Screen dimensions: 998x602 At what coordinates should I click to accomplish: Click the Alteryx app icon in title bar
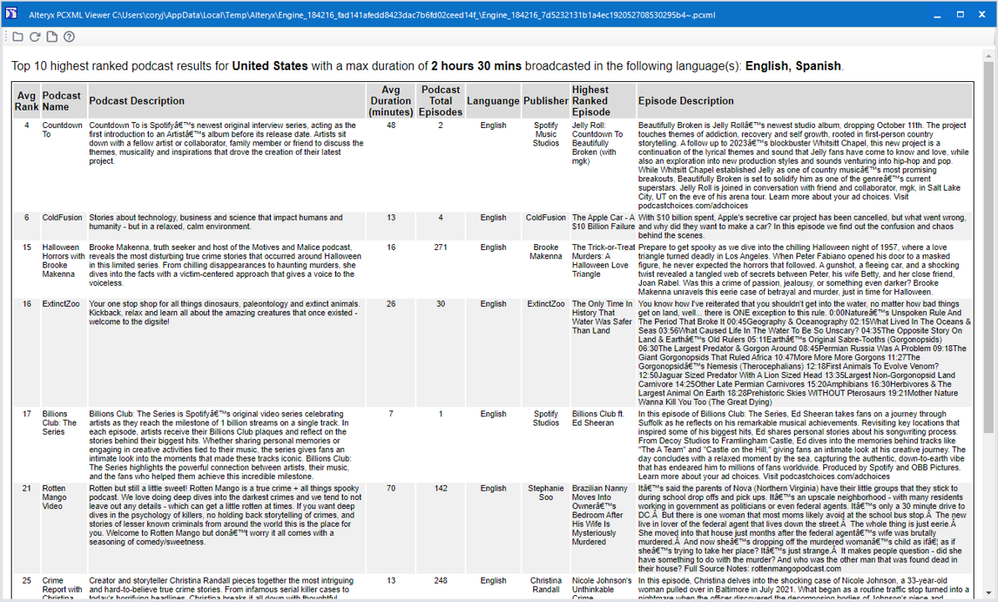(12, 14)
